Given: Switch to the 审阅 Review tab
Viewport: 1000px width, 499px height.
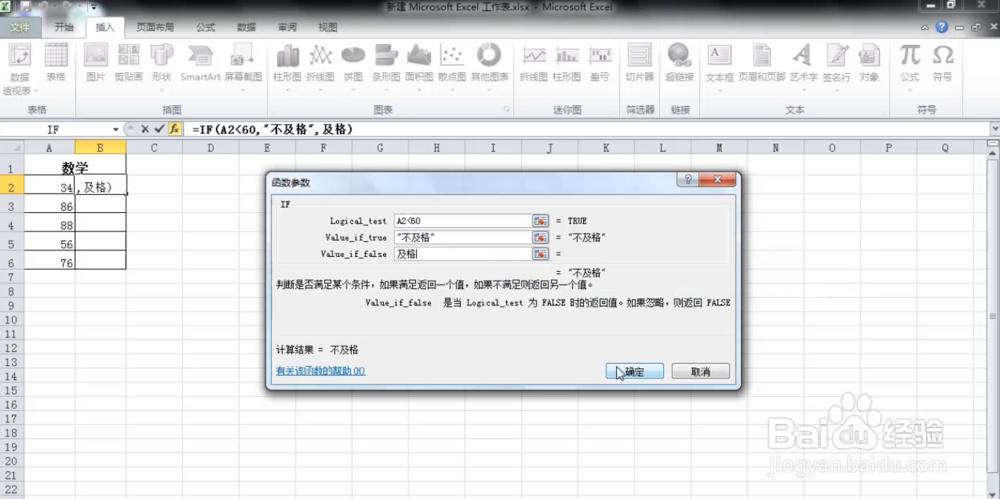Looking at the screenshot, I should 287,27.
